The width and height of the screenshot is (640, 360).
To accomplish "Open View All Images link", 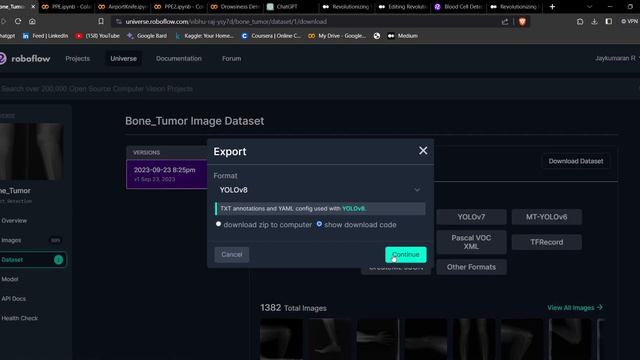I will pos(575,307).
